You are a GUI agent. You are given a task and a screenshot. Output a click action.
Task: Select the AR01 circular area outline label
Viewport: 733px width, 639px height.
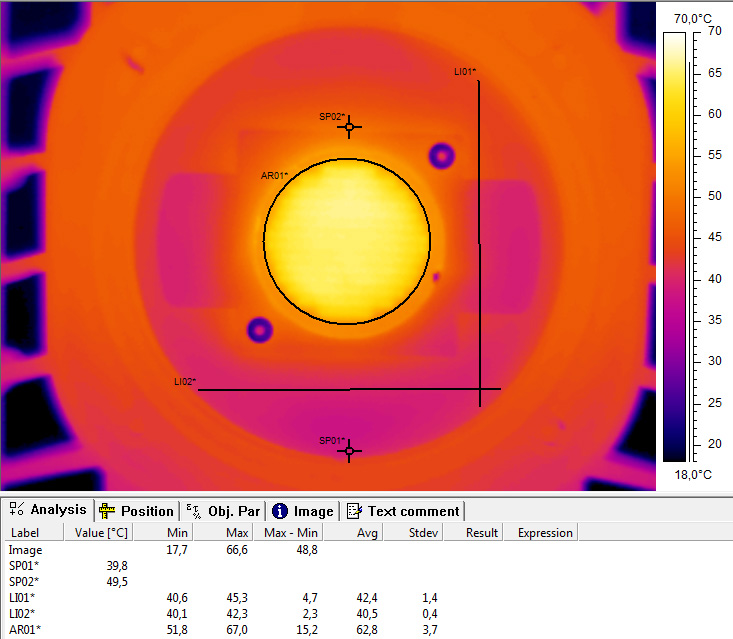pos(274,176)
